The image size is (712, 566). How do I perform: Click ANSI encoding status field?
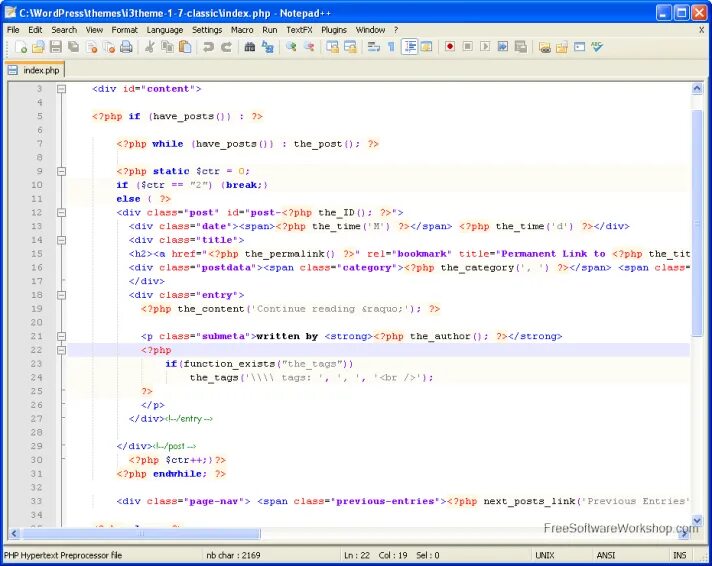tap(606, 555)
